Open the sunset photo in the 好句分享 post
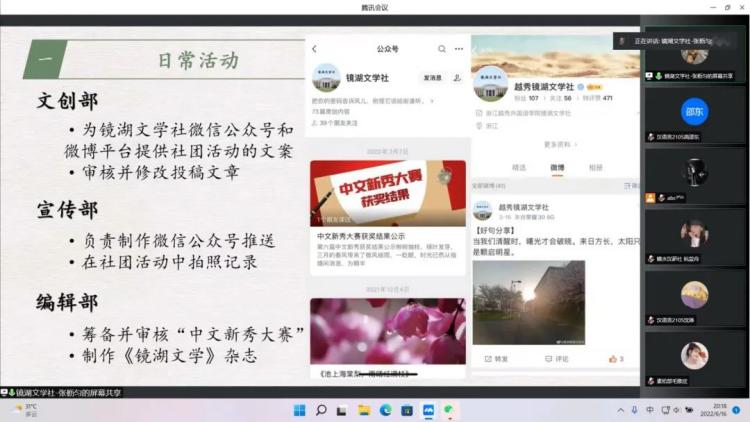Image resolution: width=750 pixels, height=422 pixels. 529,303
